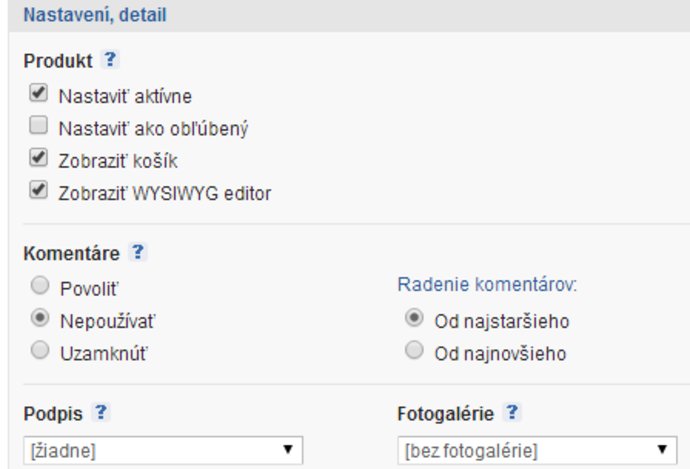Viewport: 690px width, 469px height.
Task: Expand the Fotogalérie dropdown [bez fotogalérie]
Action: coord(537,450)
